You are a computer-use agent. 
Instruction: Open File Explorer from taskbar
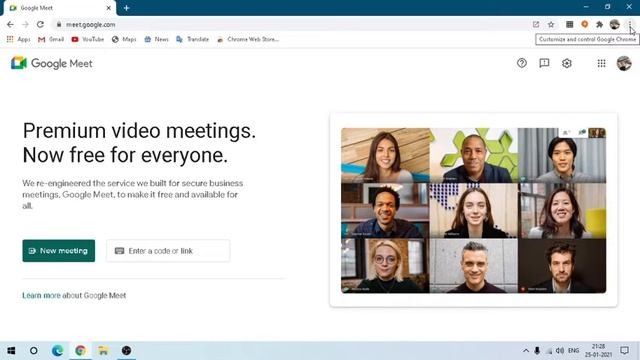coord(103,351)
